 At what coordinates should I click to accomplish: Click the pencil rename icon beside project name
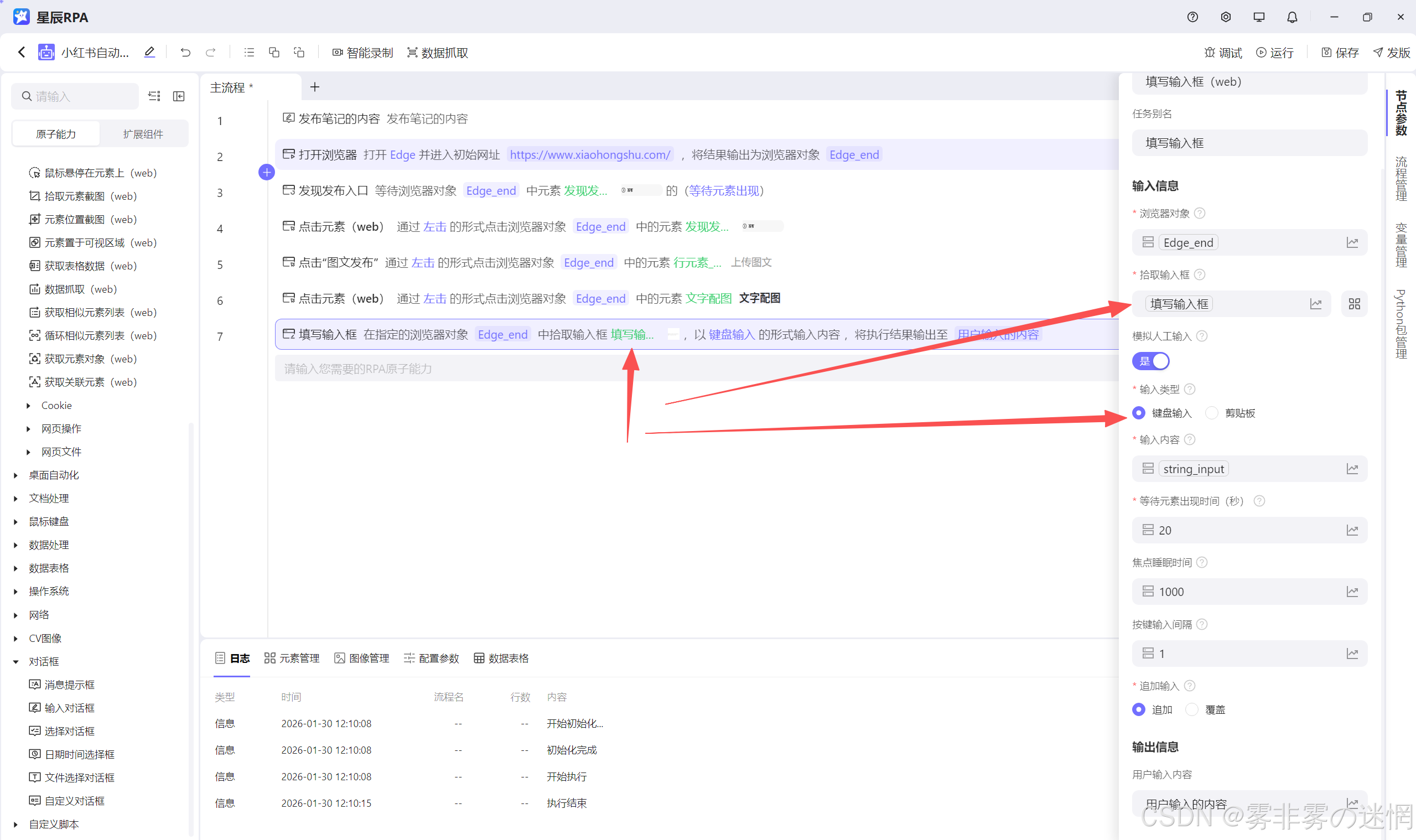point(149,53)
